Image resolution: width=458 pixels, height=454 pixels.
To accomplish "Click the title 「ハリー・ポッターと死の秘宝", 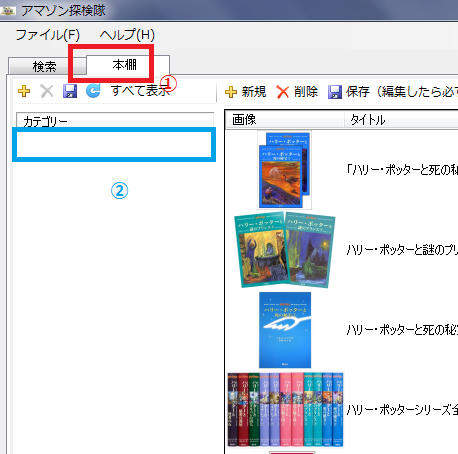I will (x=402, y=170).
